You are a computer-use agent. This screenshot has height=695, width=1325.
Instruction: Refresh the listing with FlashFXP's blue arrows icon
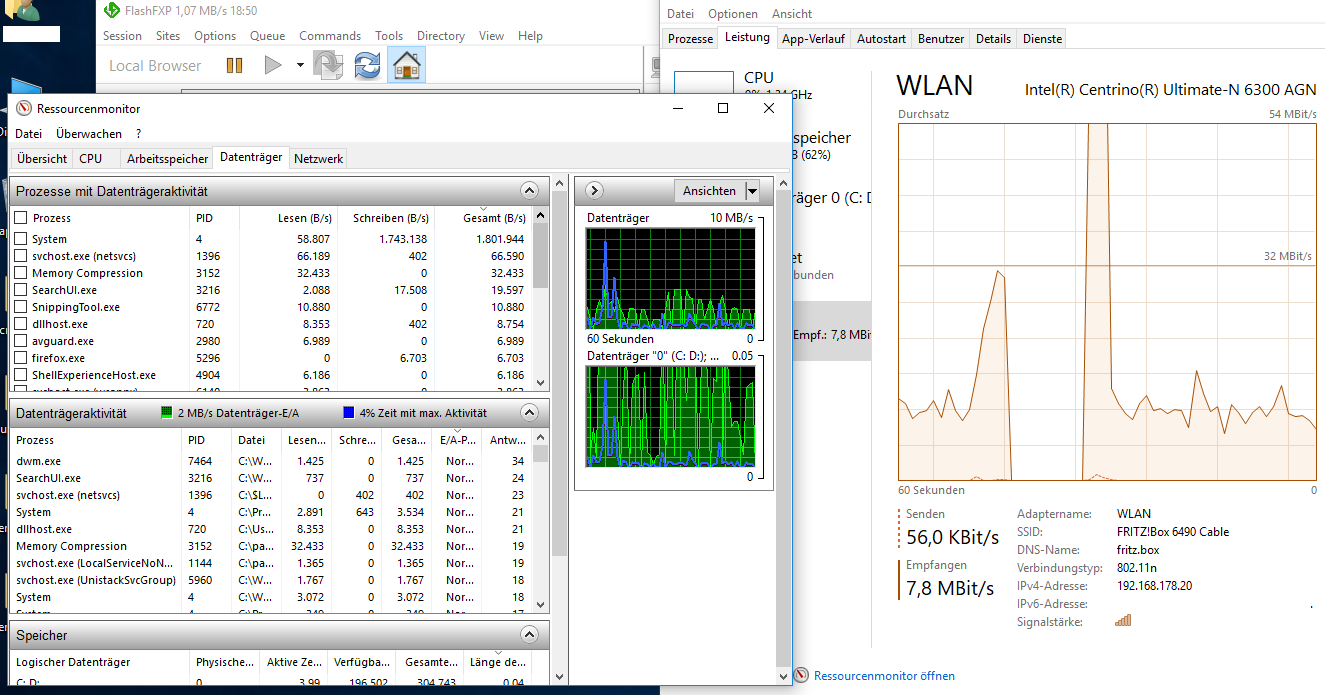[x=367, y=65]
